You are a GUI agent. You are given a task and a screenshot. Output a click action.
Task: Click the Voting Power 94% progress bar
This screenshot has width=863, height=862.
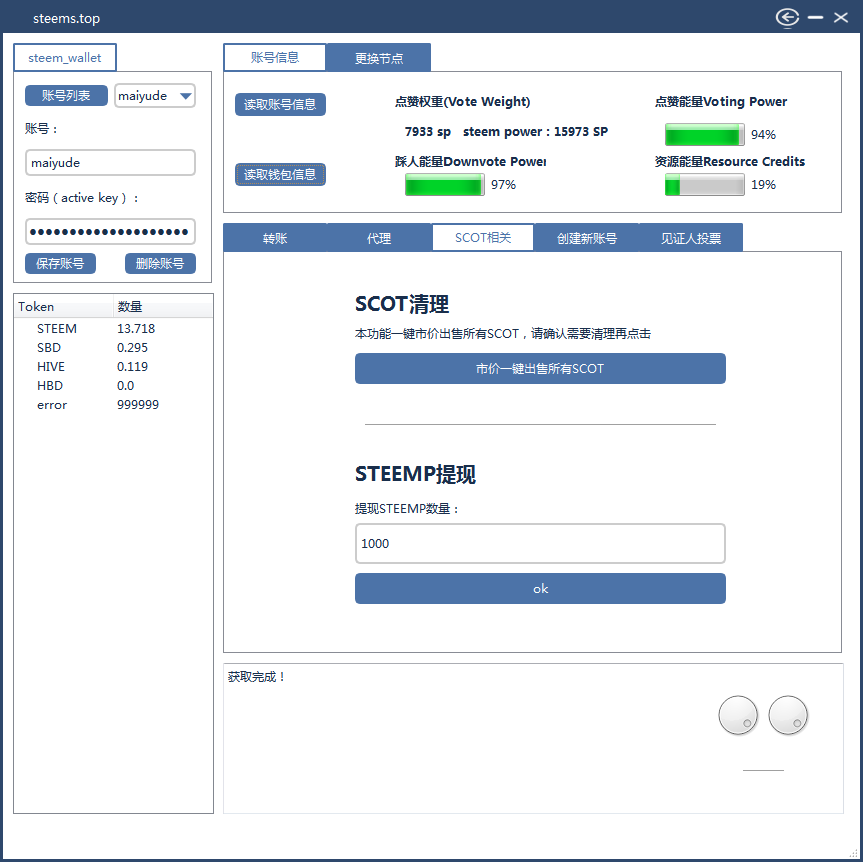point(704,134)
